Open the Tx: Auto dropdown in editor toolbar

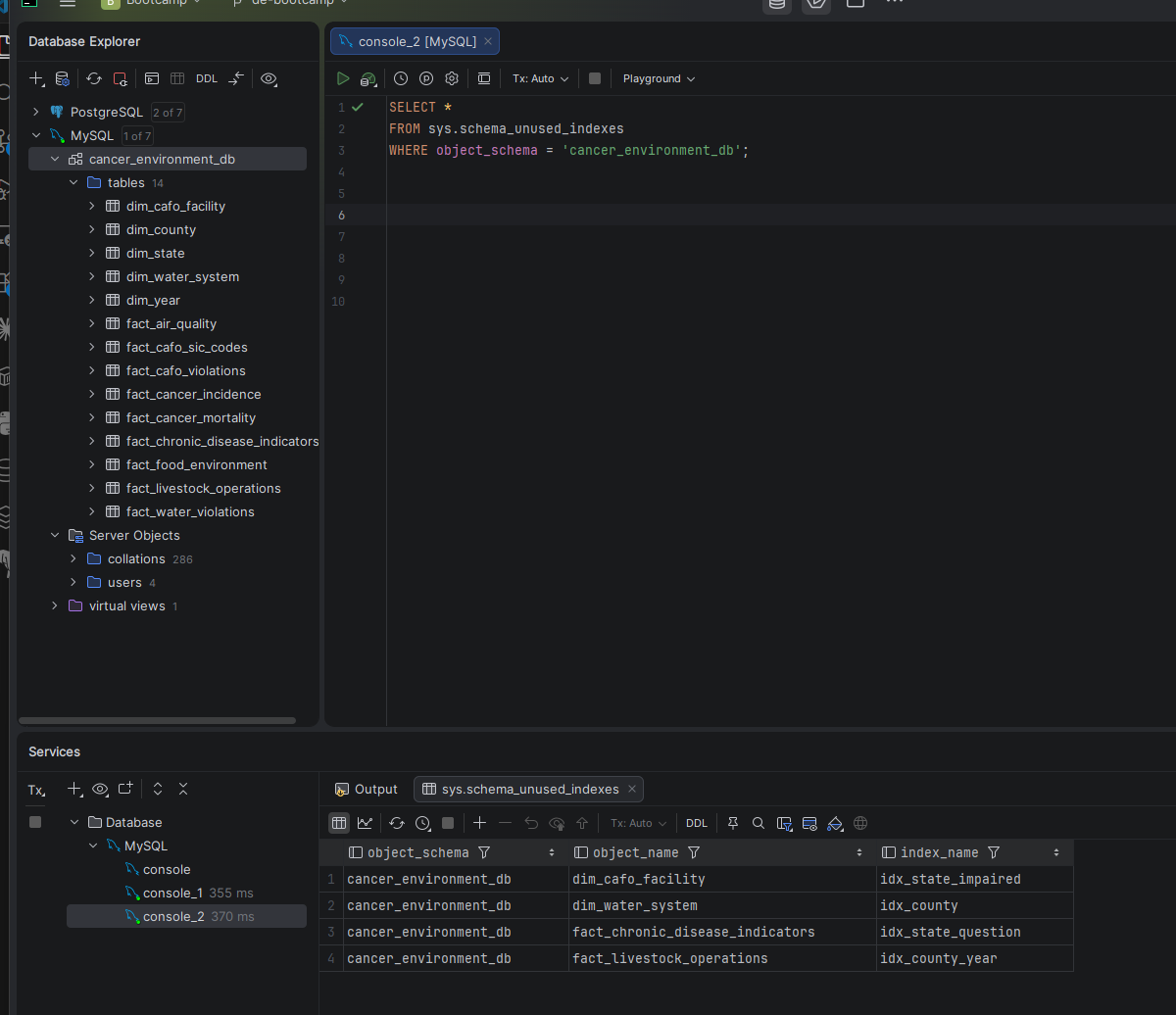[540, 78]
